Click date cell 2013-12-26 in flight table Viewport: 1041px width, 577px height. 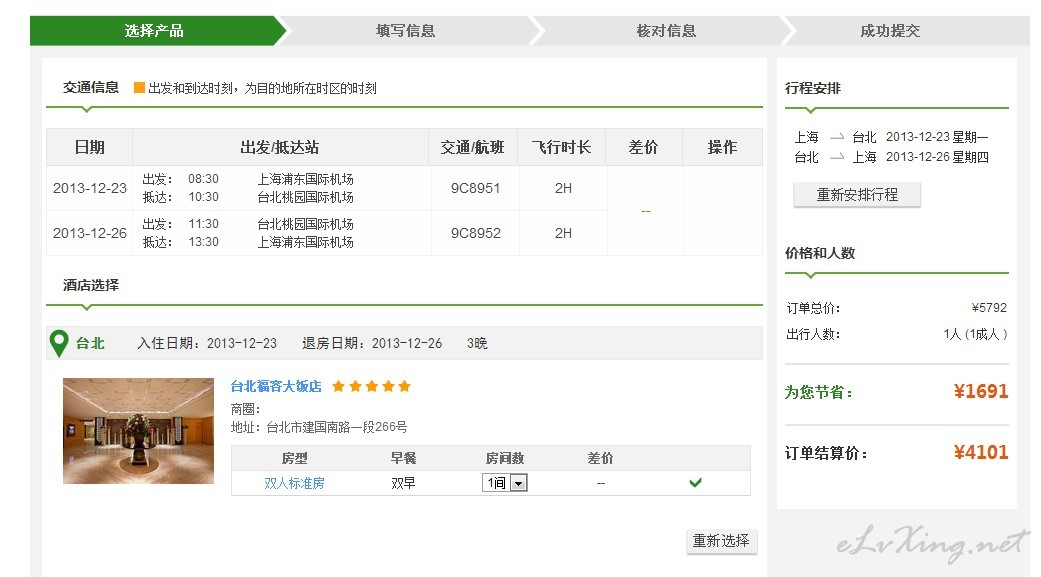[90, 233]
